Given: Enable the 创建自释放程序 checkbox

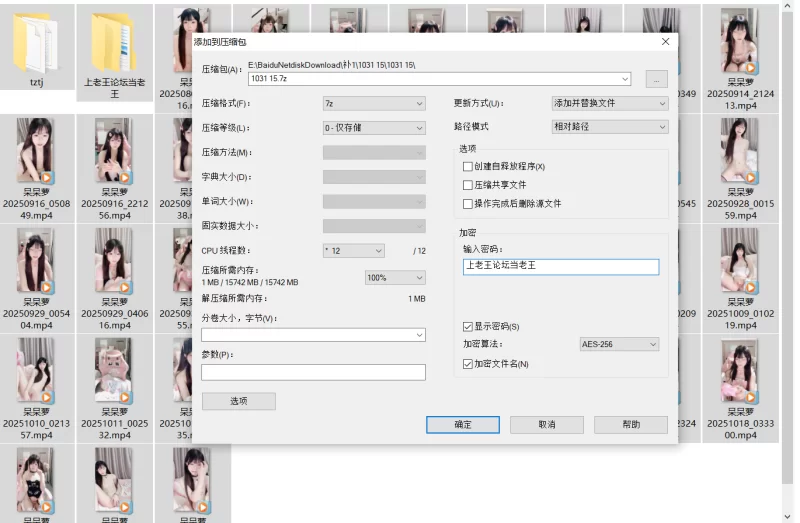Looking at the screenshot, I should point(467,166).
